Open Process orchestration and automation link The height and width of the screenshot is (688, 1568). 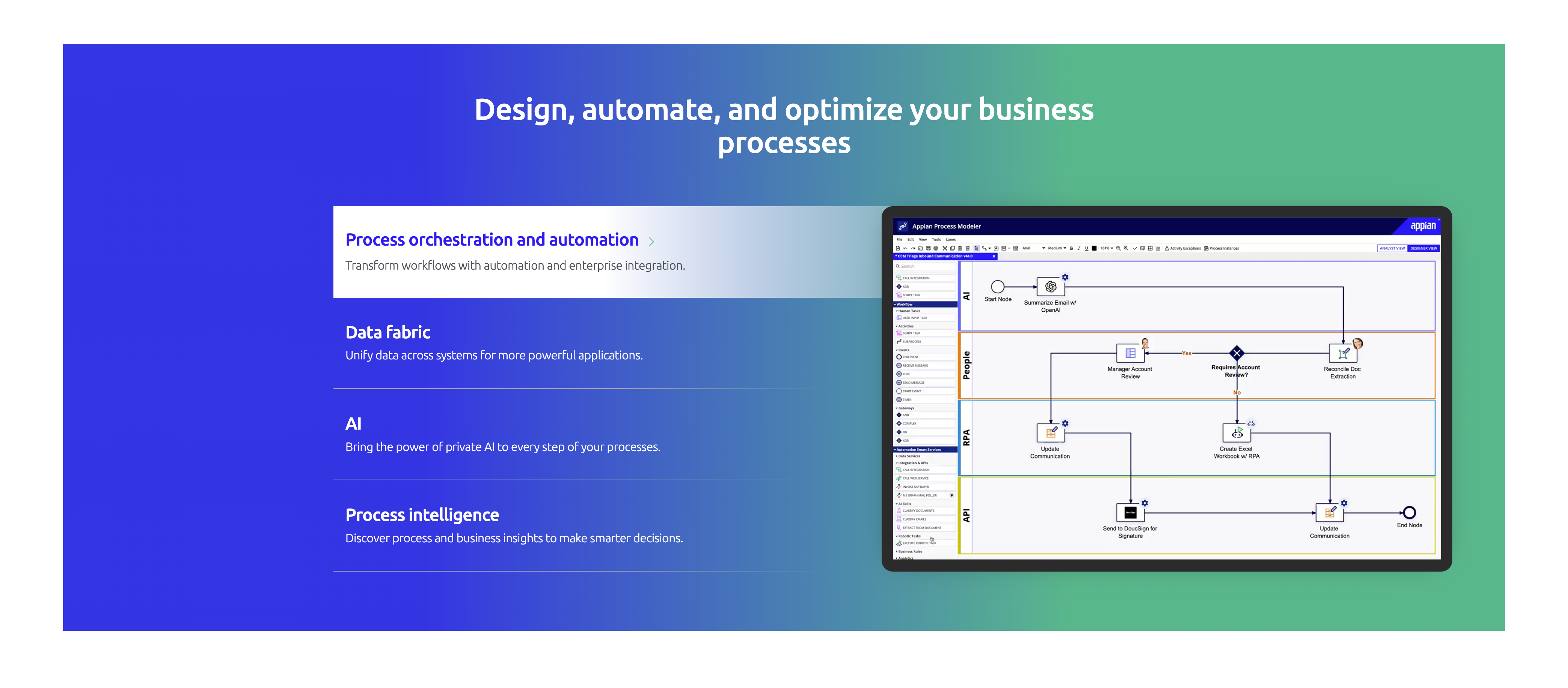[499, 240]
